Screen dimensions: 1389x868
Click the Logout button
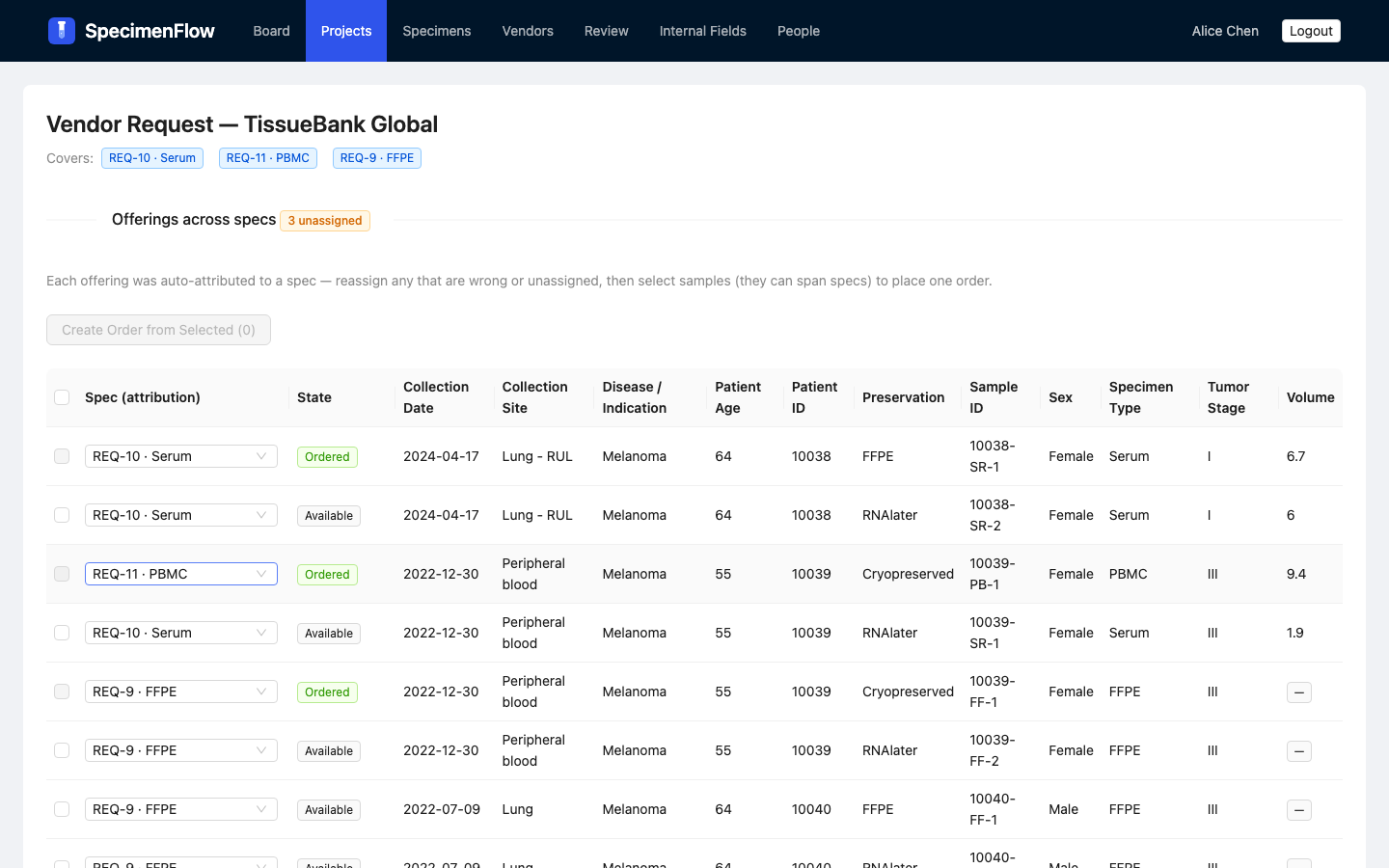[1311, 31]
